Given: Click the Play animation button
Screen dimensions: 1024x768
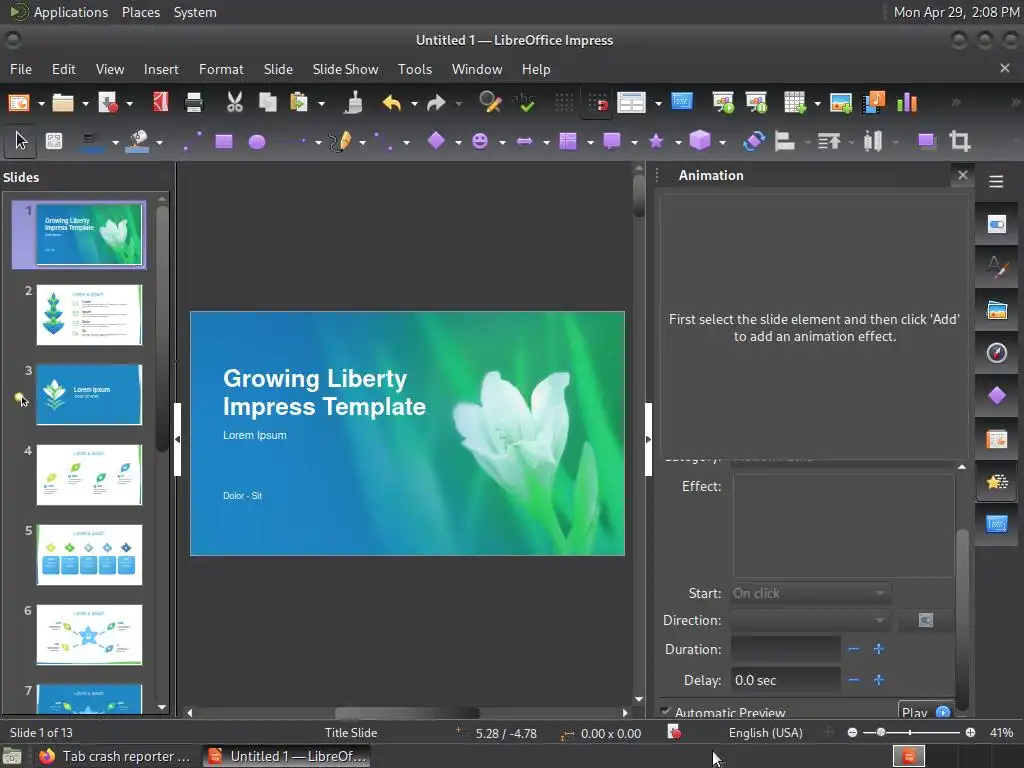Looking at the screenshot, I should click(x=925, y=712).
